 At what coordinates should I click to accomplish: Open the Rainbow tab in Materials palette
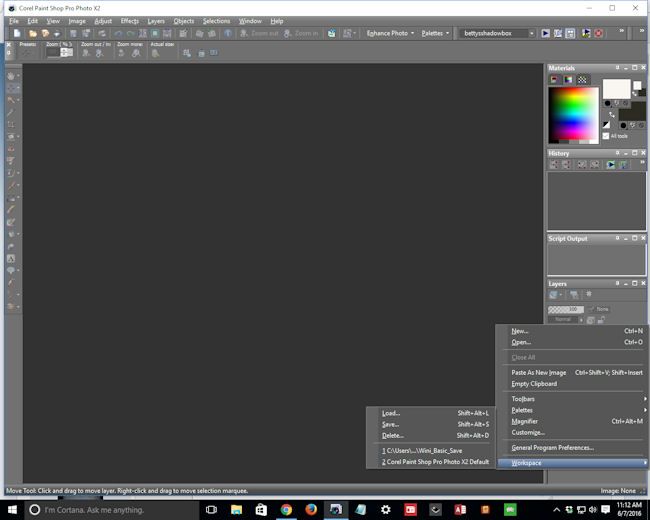pyautogui.click(x=568, y=79)
